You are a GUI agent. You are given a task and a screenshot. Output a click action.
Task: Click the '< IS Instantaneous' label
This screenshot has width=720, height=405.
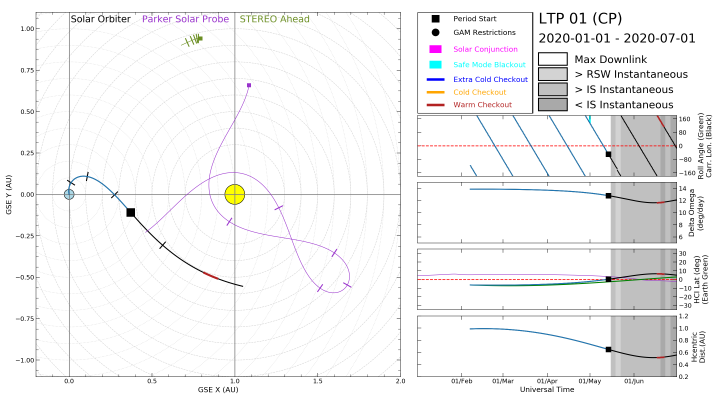tap(624, 105)
